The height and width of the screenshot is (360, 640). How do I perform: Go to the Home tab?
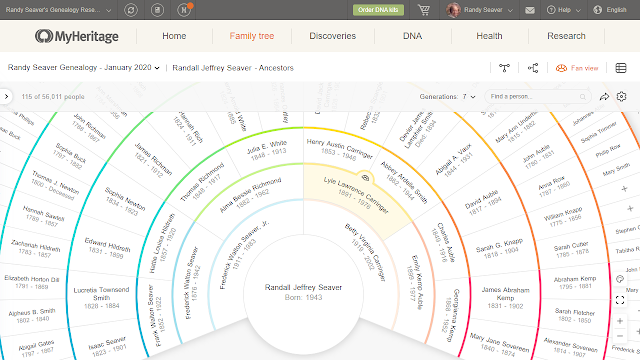[x=174, y=36]
